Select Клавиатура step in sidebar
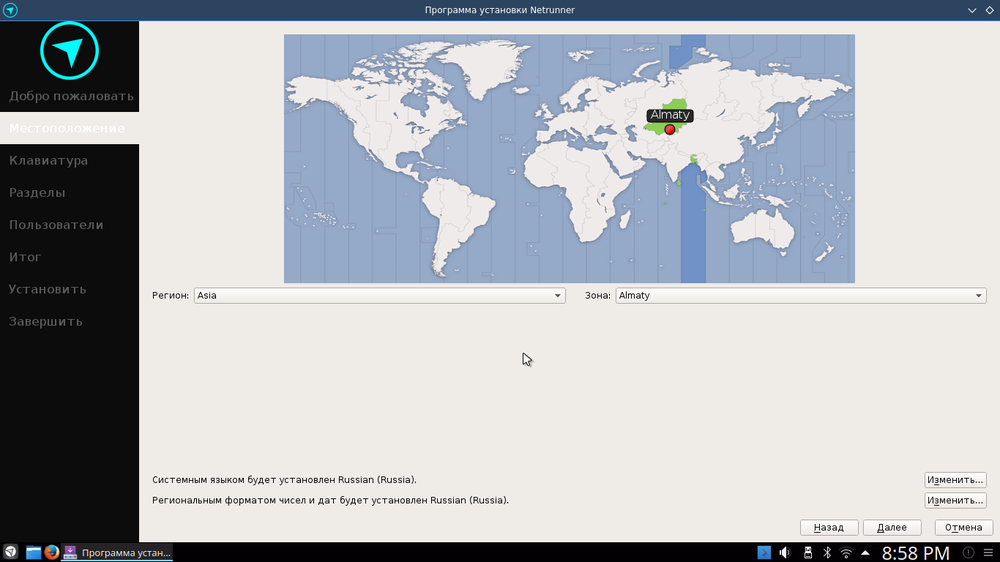Viewport: 1000px width, 562px height. [70, 160]
